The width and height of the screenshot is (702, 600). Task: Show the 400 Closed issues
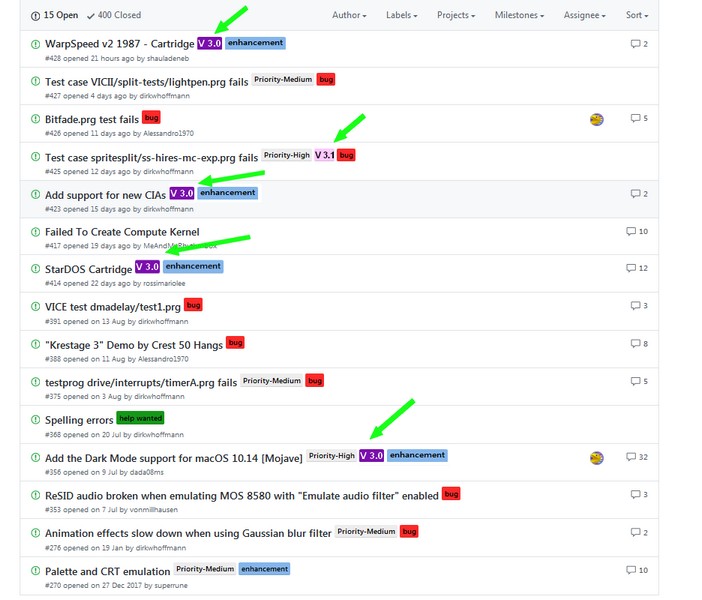coord(114,15)
